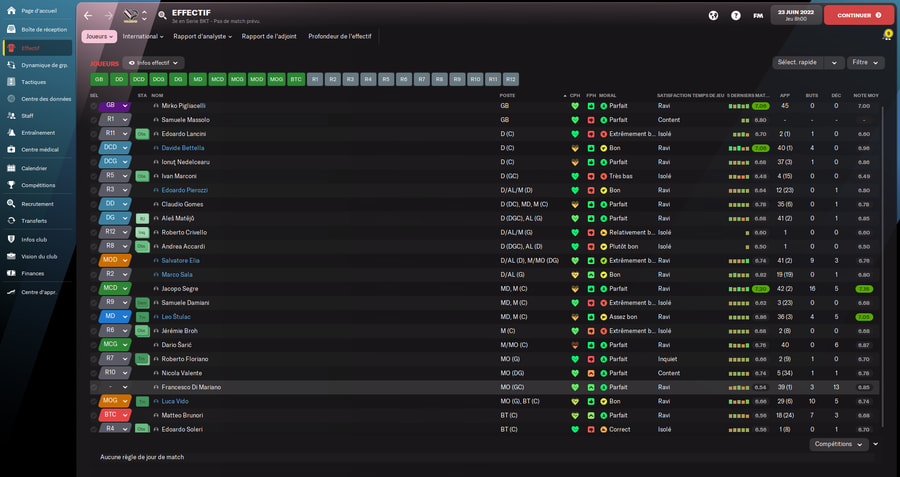Select checkbox for Dario Šarić

[94, 345]
